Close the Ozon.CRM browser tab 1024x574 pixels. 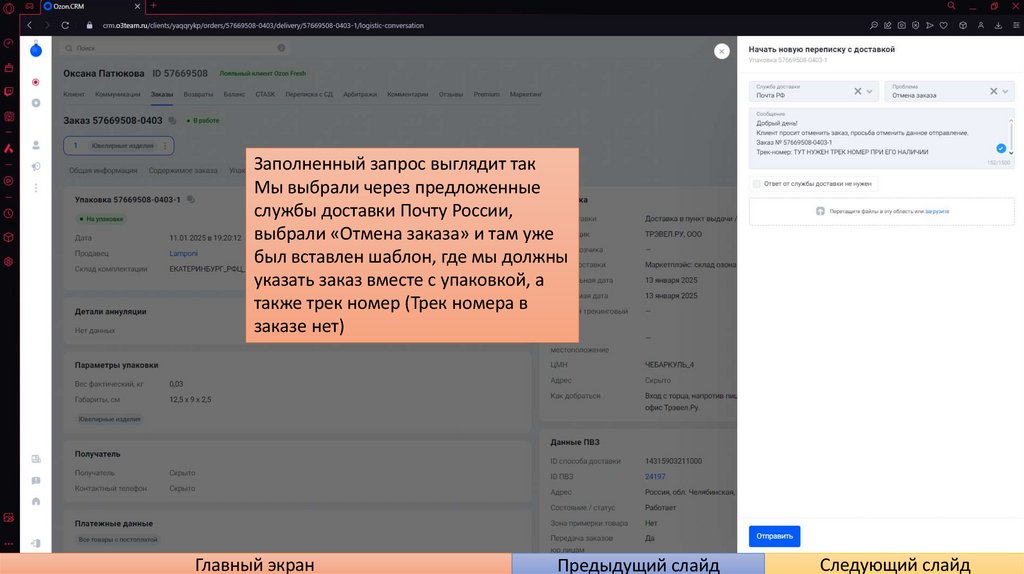pyautogui.click(x=137, y=6)
